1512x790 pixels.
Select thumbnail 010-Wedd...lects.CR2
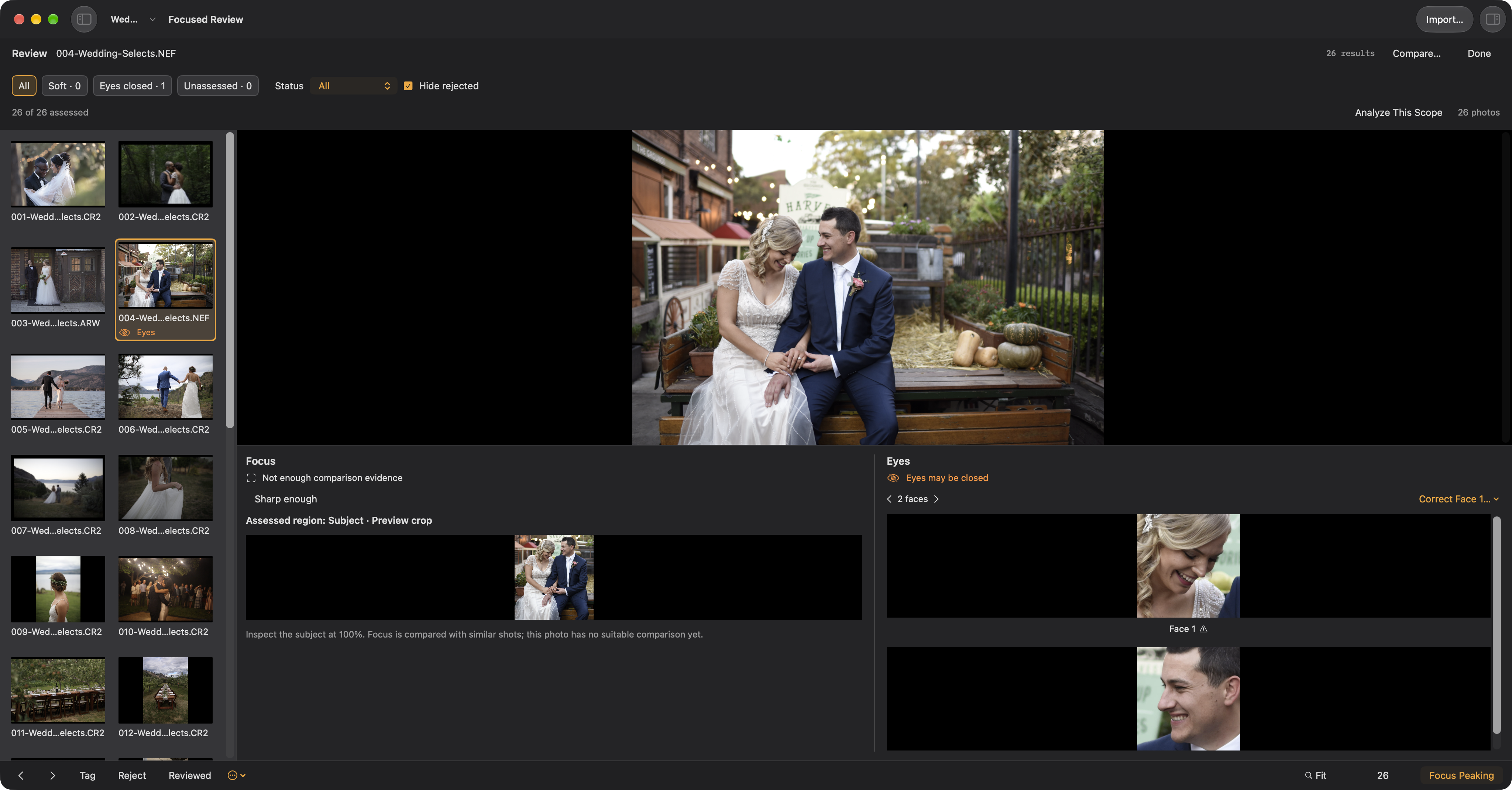[x=165, y=589]
